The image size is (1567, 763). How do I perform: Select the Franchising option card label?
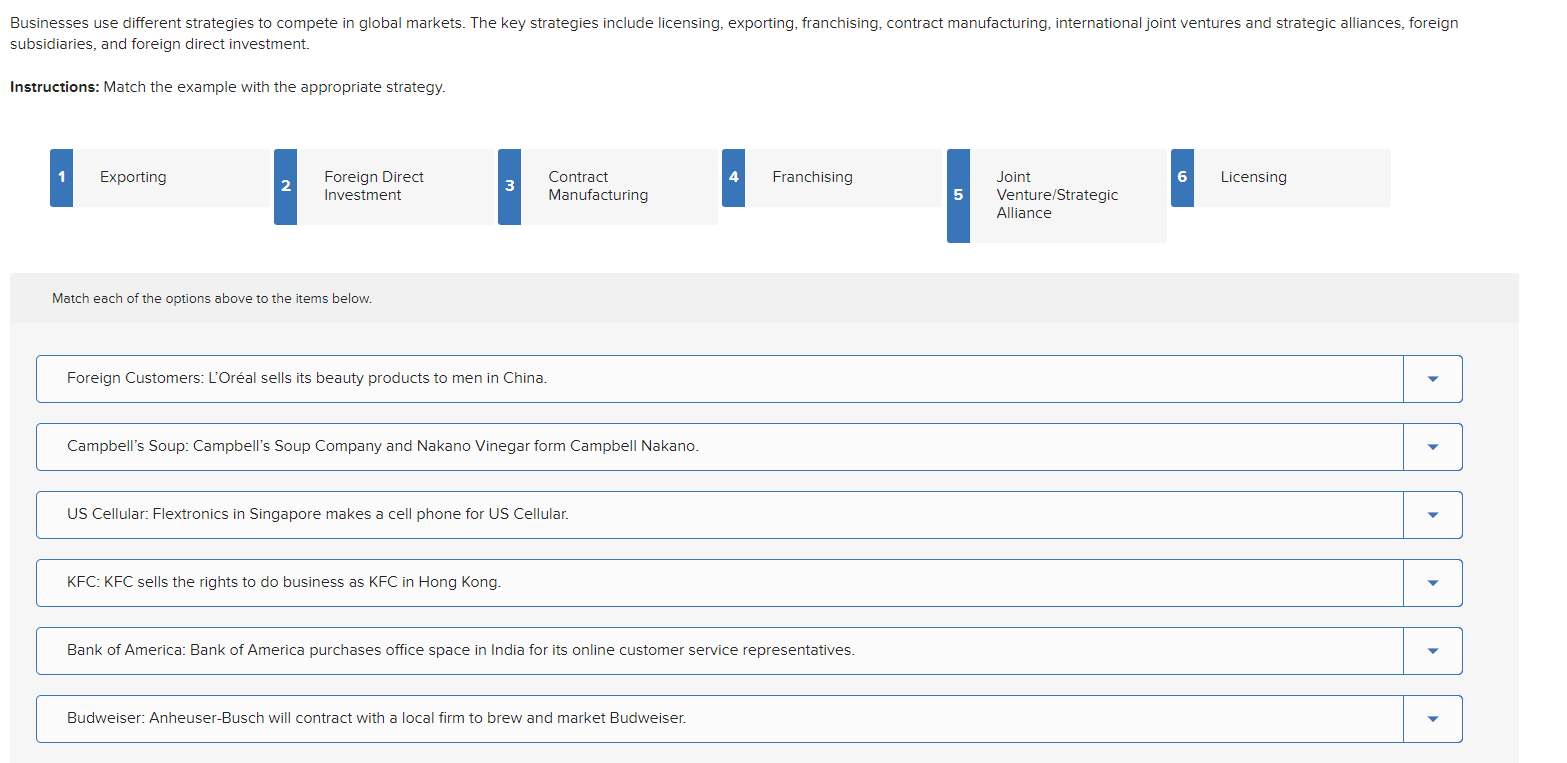pos(812,177)
